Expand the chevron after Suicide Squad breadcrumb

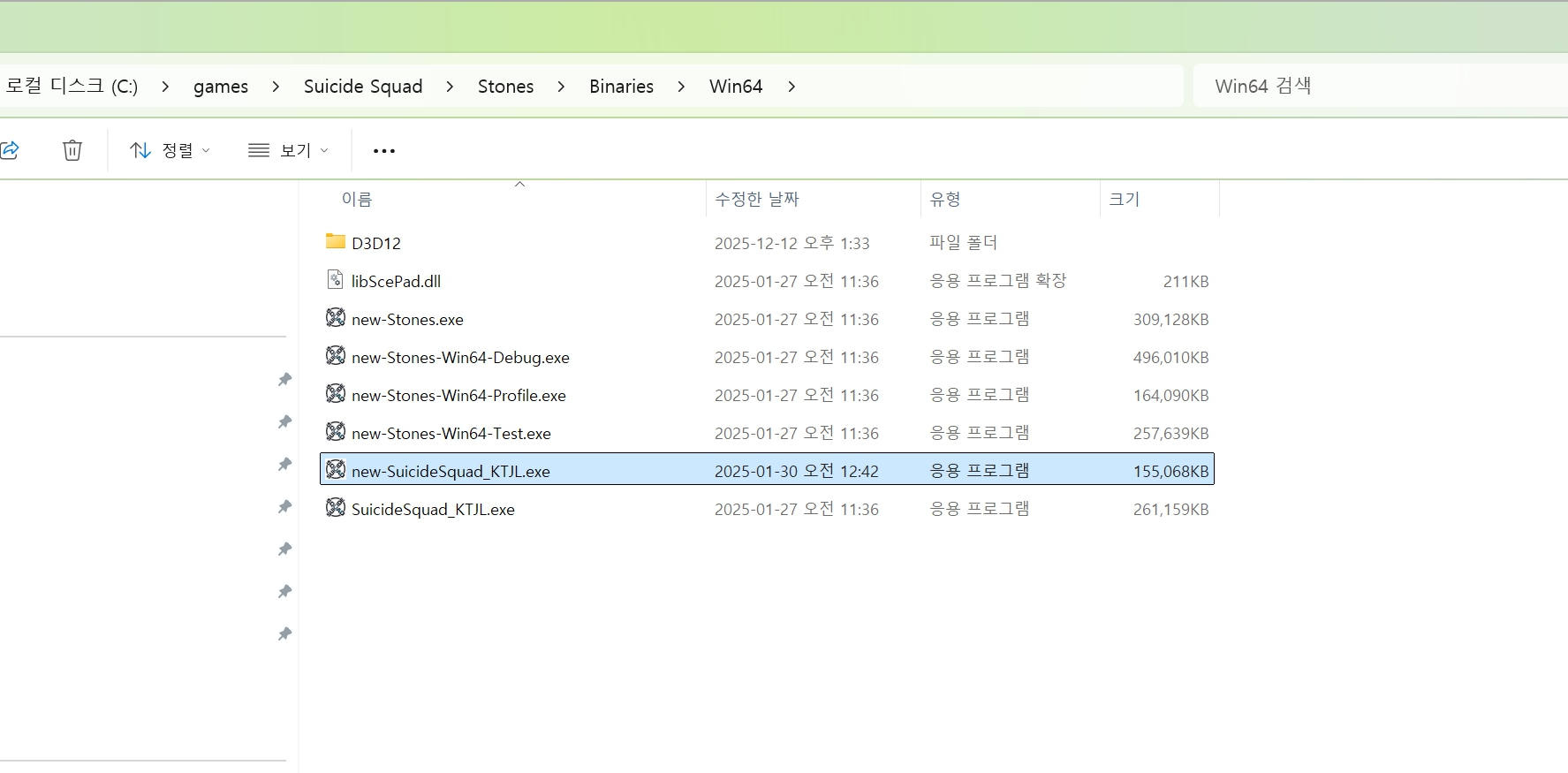[450, 87]
